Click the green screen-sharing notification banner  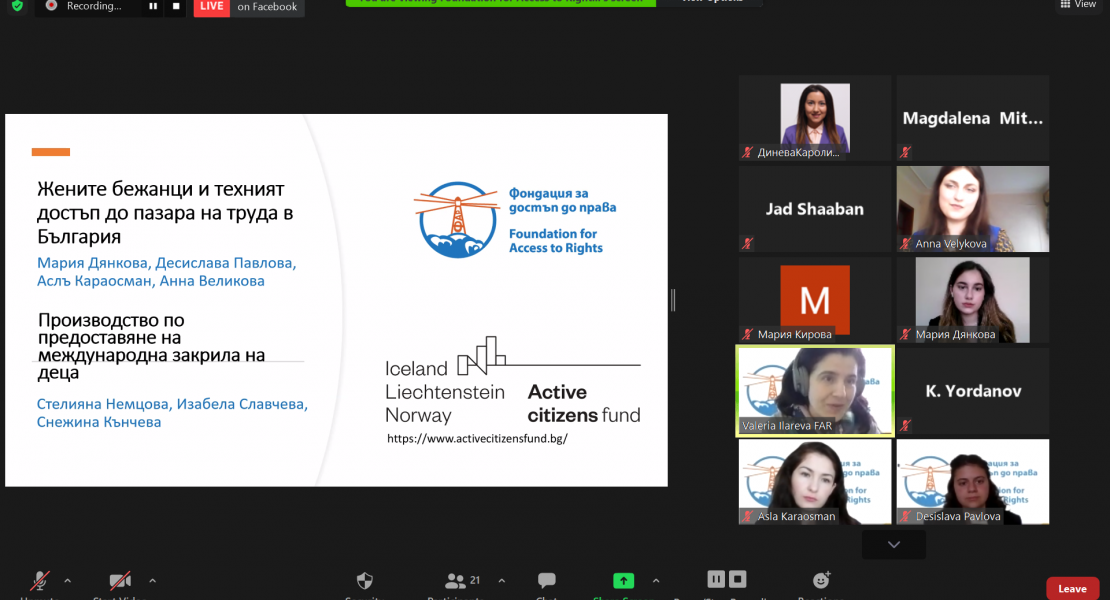pos(500,2)
